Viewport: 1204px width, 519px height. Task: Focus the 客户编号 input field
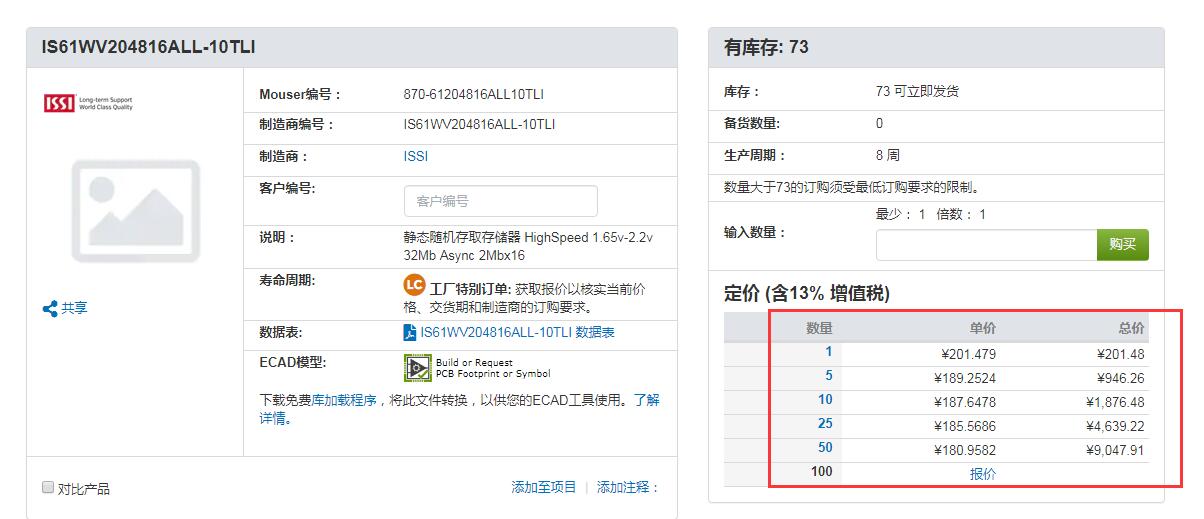click(x=501, y=201)
